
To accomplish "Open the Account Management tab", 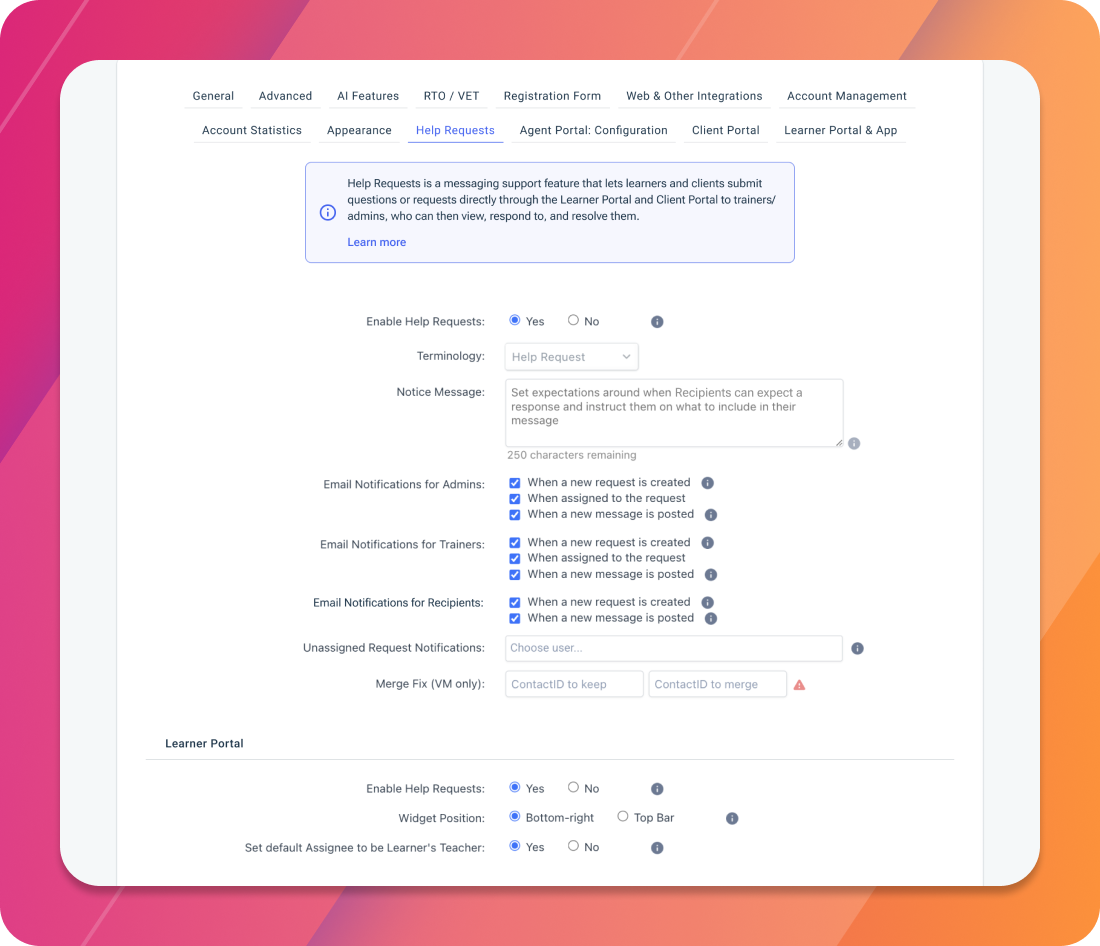I will pyautogui.click(x=847, y=96).
